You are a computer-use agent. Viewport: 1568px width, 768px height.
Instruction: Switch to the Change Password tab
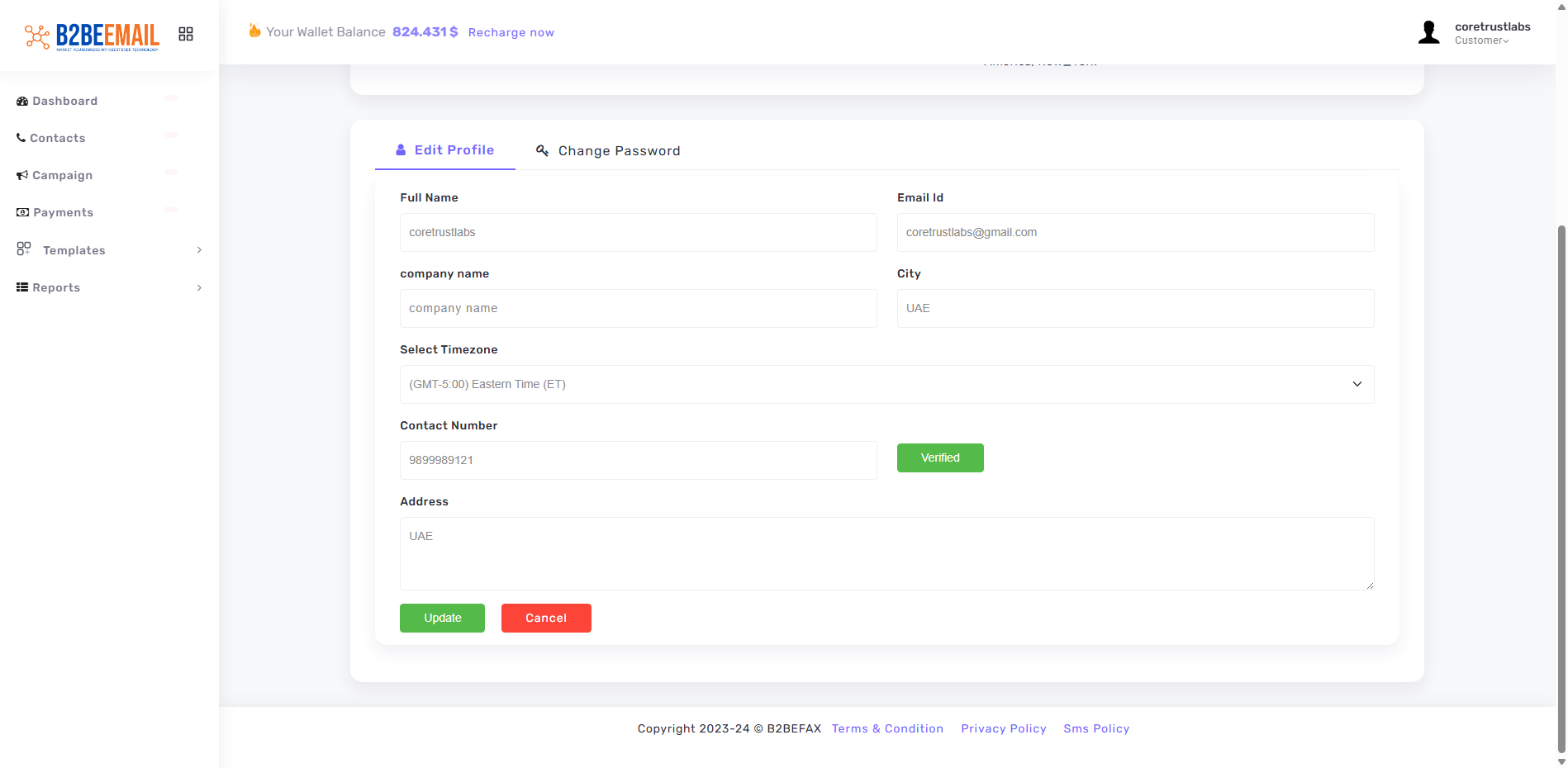click(609, 150)
